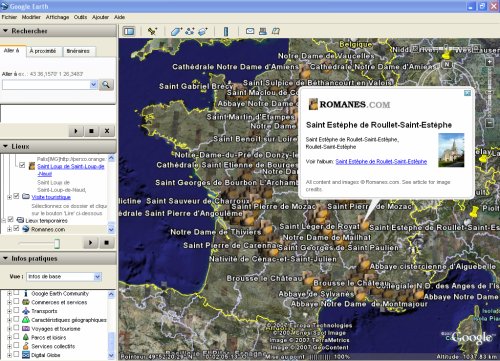The width and height of the screenshot is (500, 361).
Task: Click the Parcs et loisirs tree icon
Action: click(26, 337)
